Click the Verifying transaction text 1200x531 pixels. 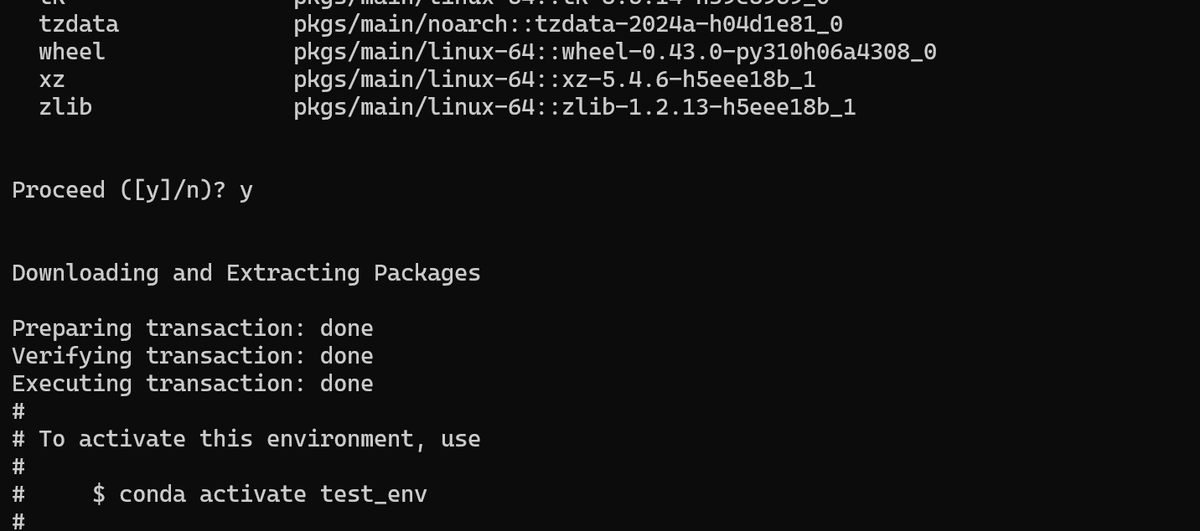coord(158,356)
